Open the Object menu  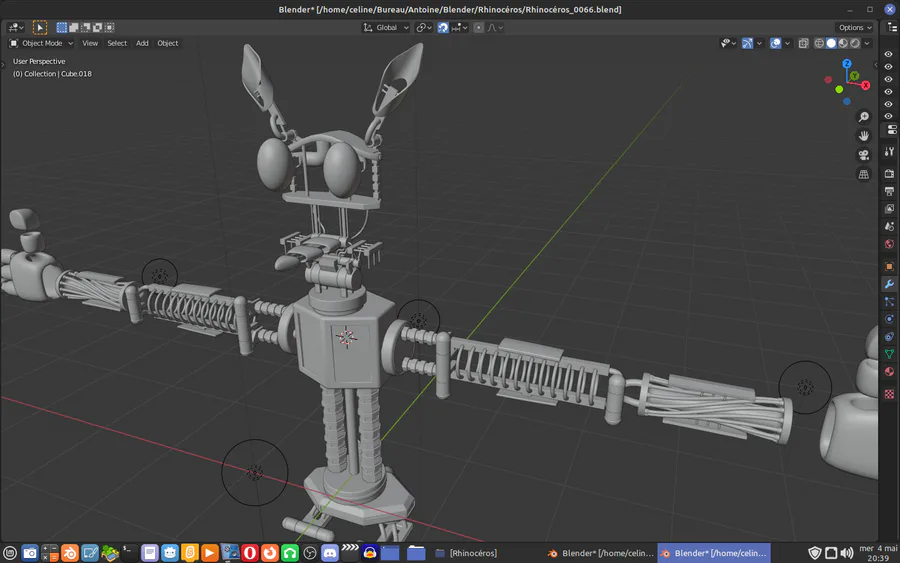pos(168,43)
